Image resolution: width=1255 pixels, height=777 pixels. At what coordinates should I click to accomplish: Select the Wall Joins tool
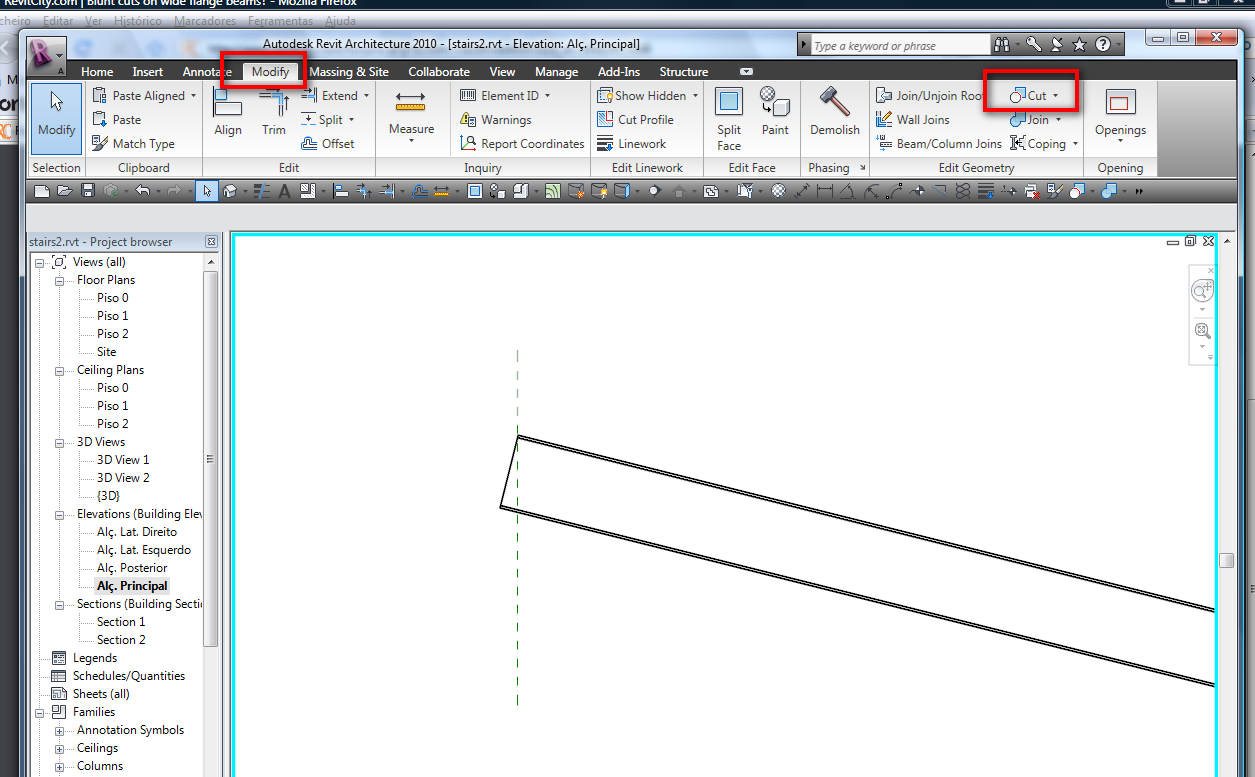[x=912, y=120]
